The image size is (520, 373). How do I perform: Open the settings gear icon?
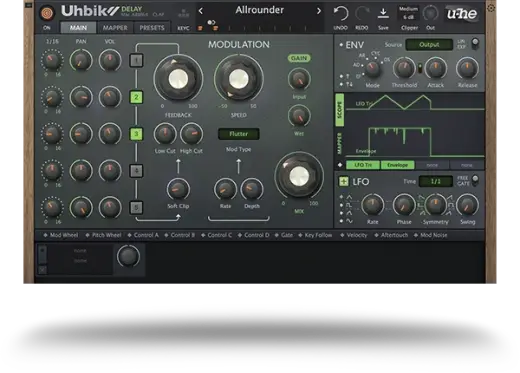(491, 8)
